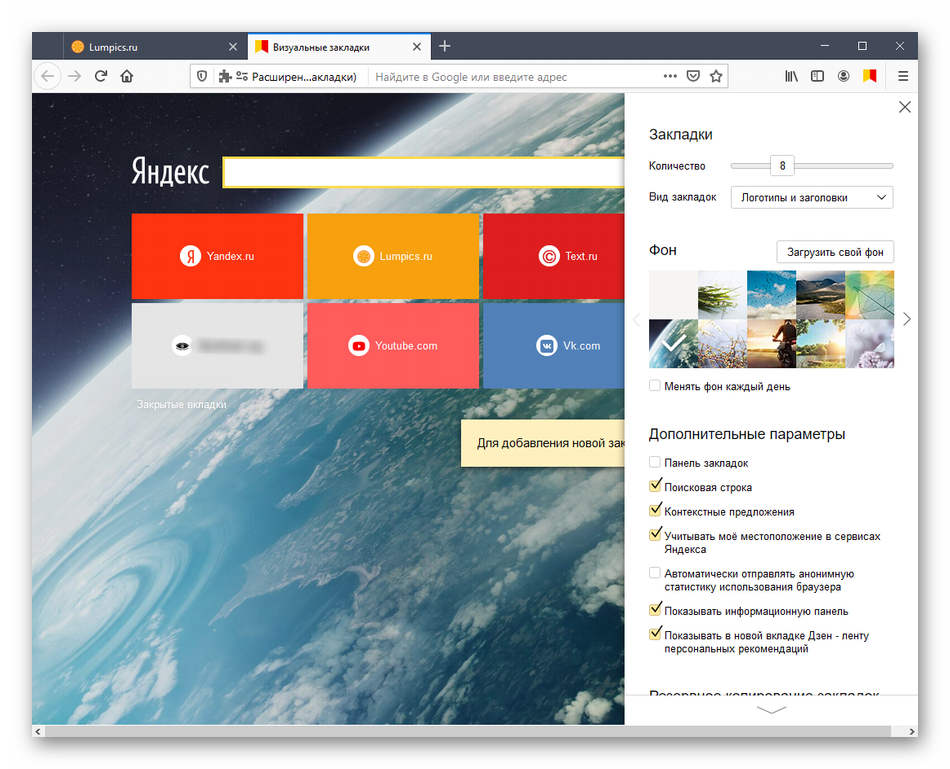Viewport: 950px width, 769px height.
Task: Toggle Учитывать моё местоположение checkbox
Action: pyautogui.click(x=654, y=534)
